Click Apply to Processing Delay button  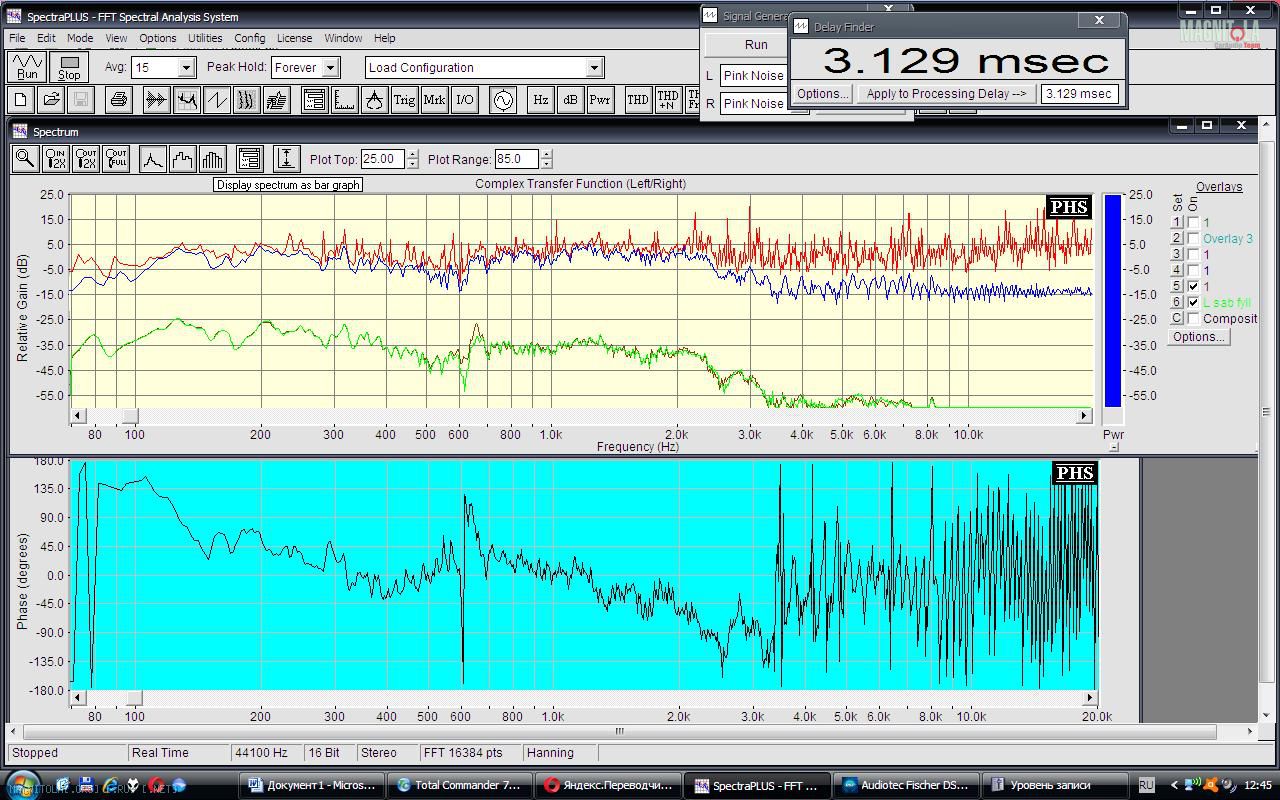click(946, 94)
